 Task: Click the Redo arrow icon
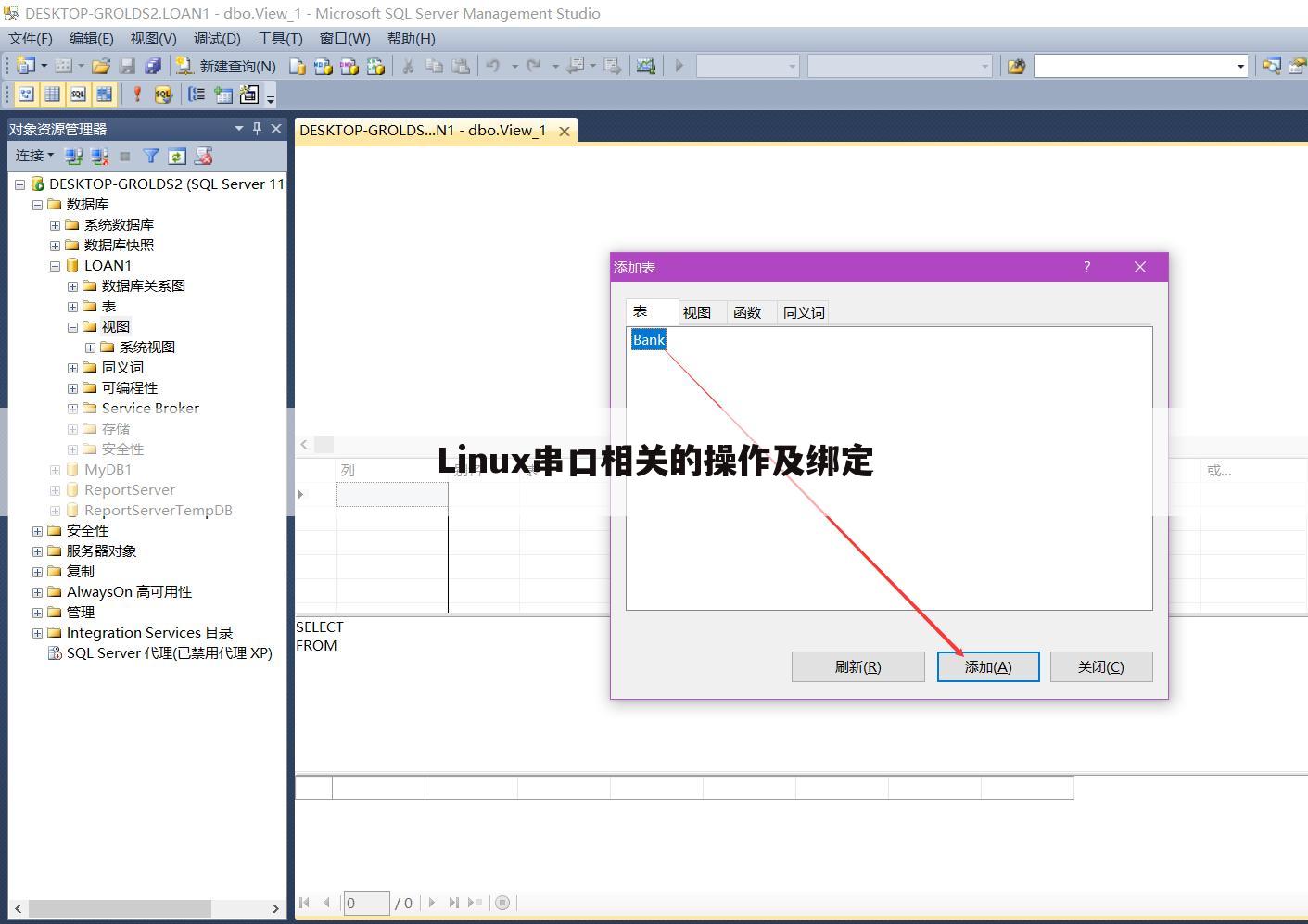tap(534, 66)
